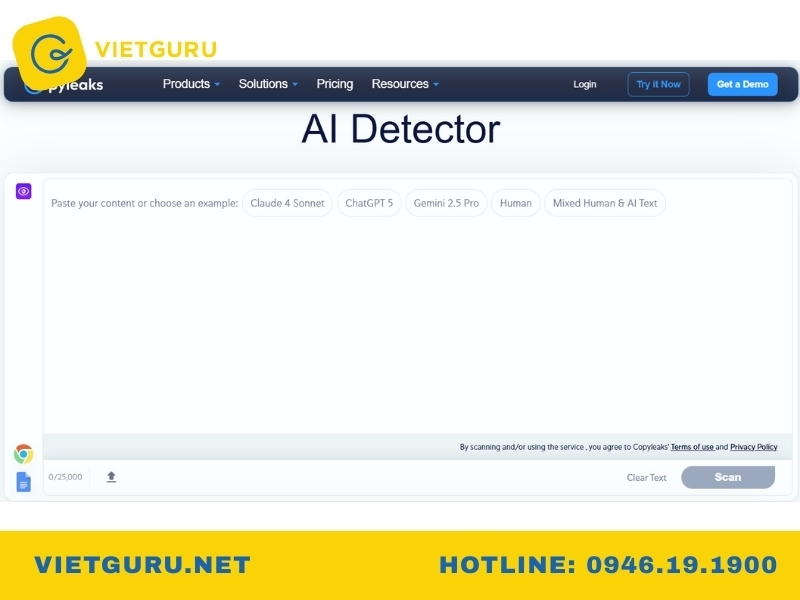This screenshot has height=600, width=800.
Task: Click the purple eye AI detector icon
Action: point(23,191)
